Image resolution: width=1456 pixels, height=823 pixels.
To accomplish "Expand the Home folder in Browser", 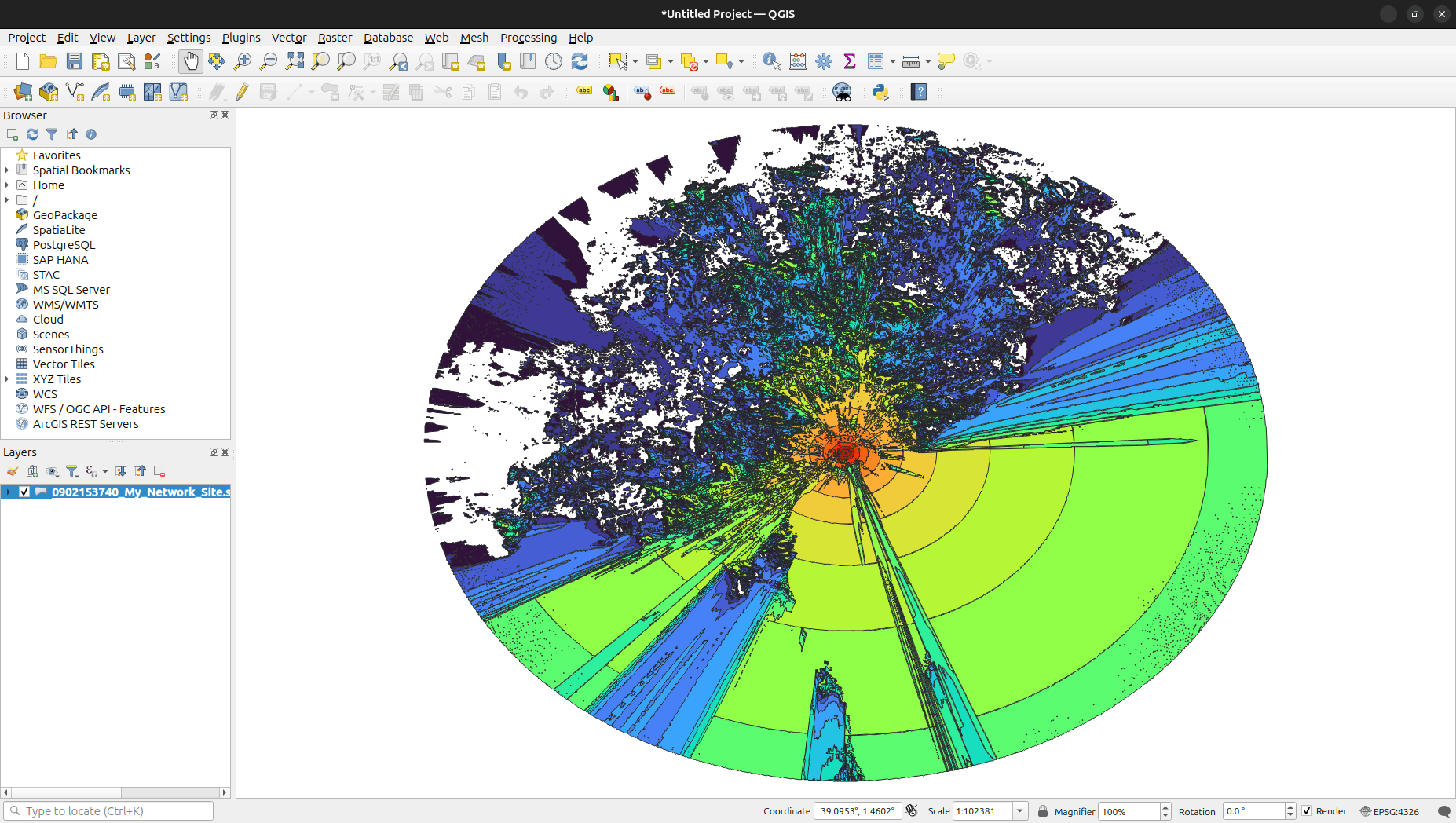I will [7, 185].
